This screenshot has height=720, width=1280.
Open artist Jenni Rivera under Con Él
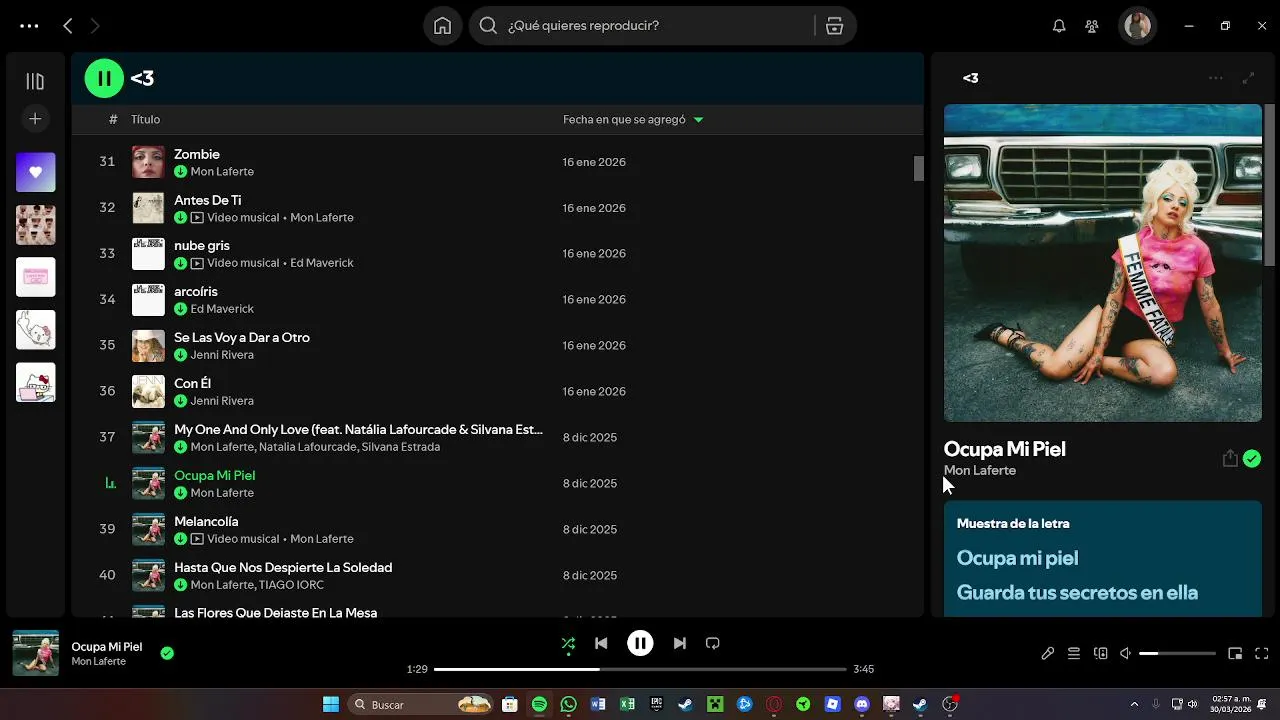pyautogui.click(x=222, y=401)
